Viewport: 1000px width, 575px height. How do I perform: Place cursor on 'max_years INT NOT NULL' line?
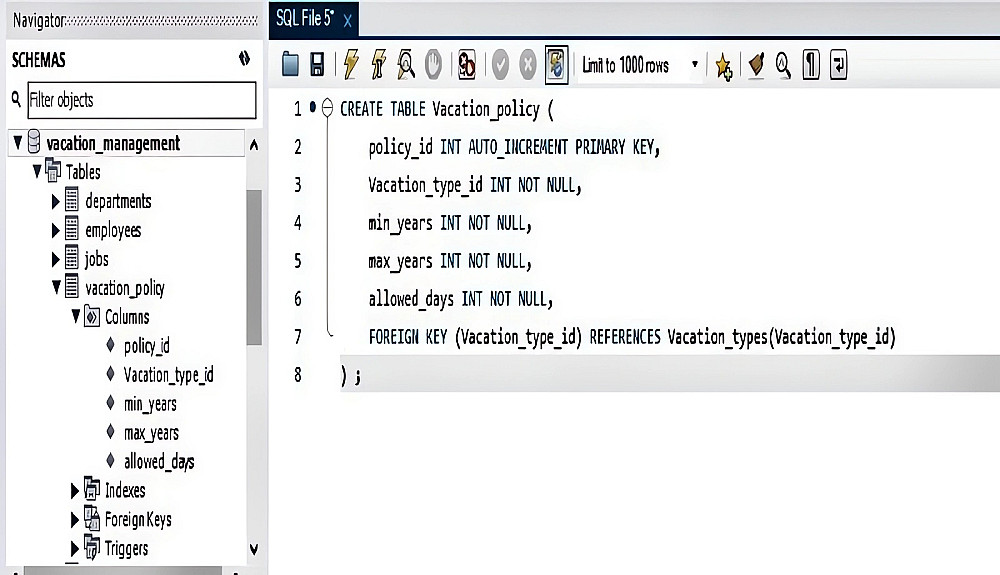coord(450,261)
